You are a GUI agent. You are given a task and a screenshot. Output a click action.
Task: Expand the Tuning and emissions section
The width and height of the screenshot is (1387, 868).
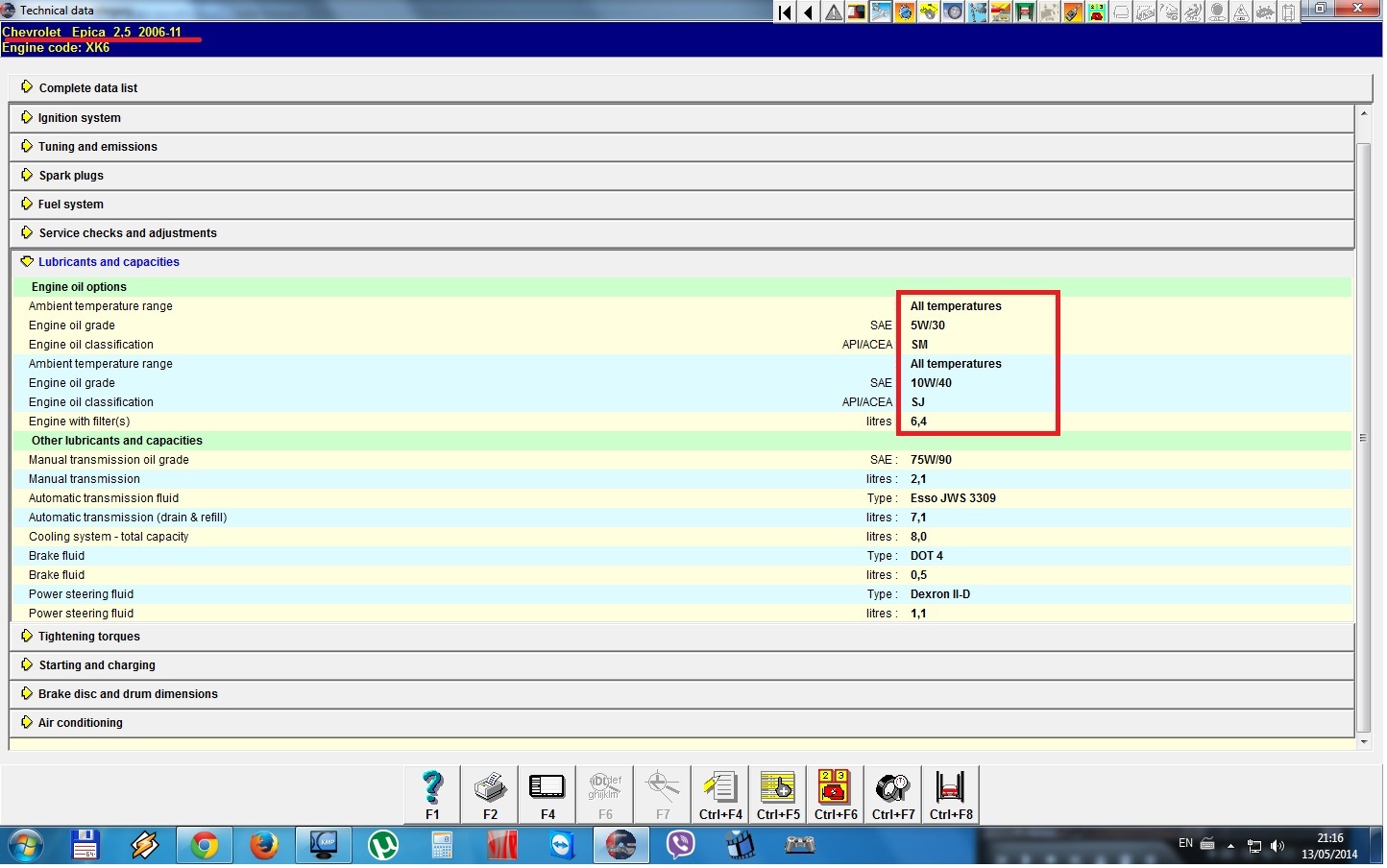coord(682,147)
